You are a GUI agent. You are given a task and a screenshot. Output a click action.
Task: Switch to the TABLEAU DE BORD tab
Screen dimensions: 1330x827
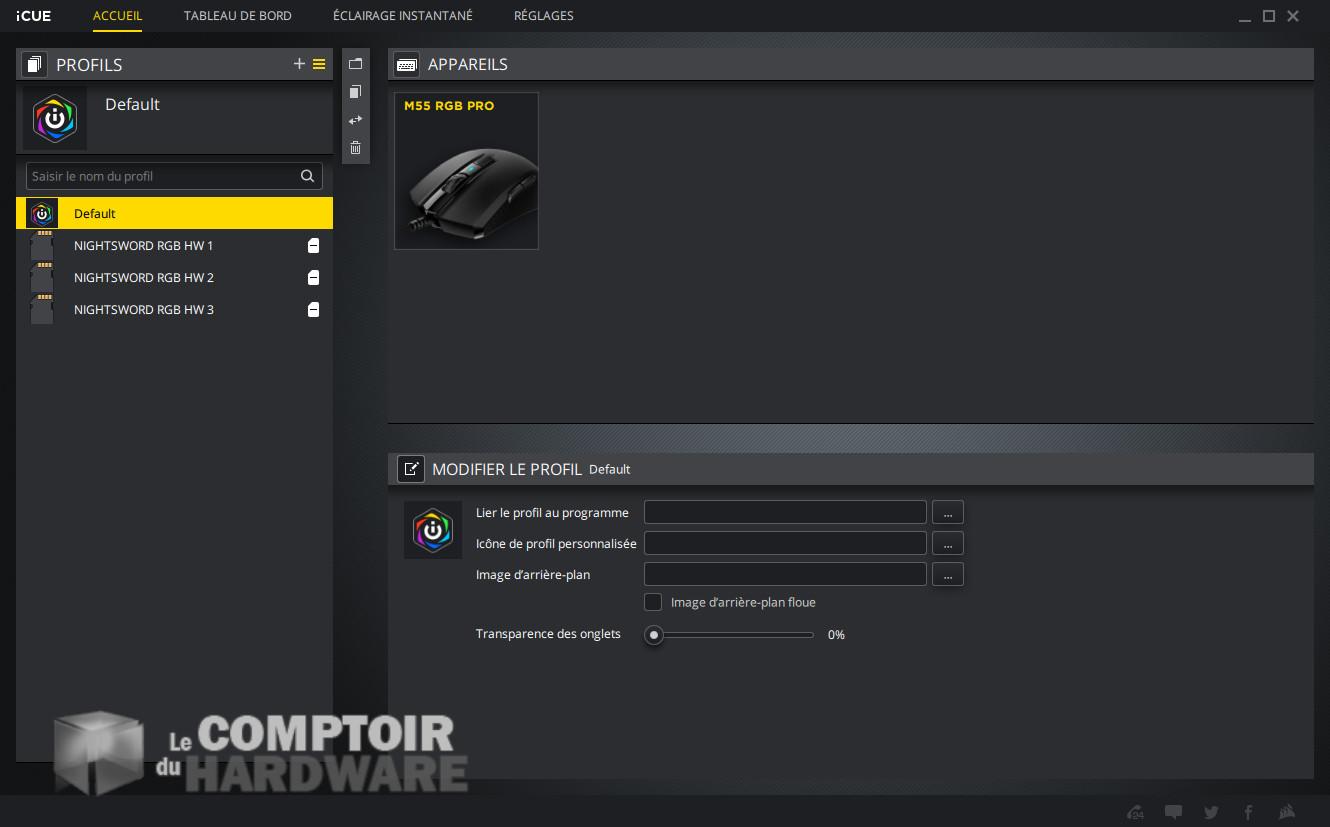pos(237,15)
